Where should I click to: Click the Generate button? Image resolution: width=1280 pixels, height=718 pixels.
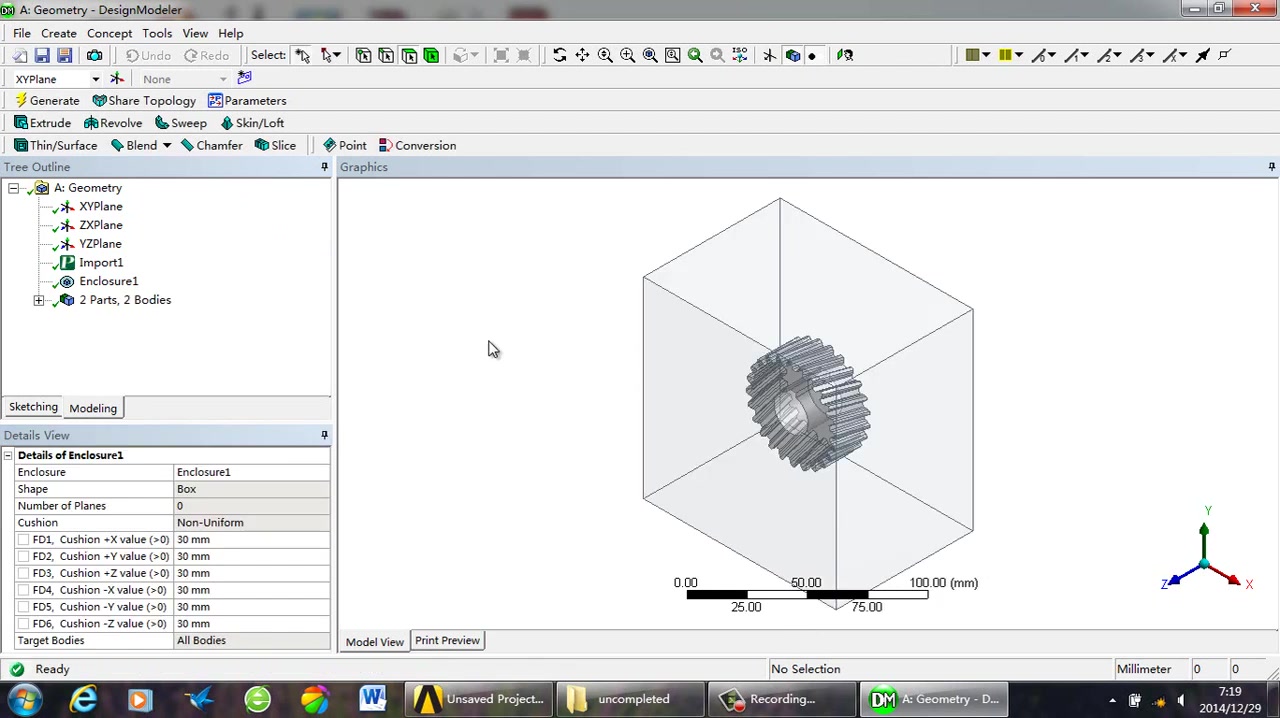(47, 100)
